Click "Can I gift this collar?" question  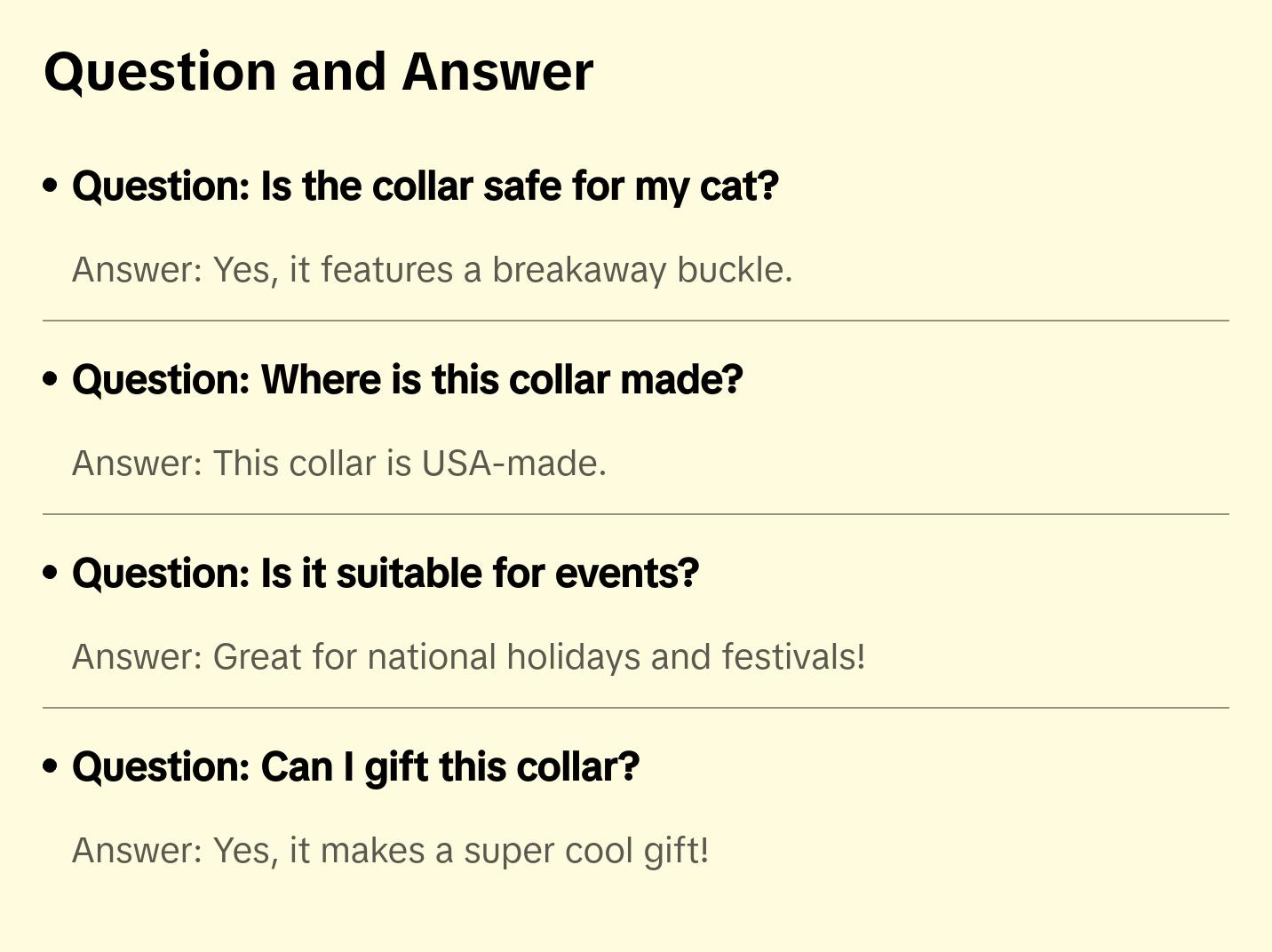click(x=355, y=767)
